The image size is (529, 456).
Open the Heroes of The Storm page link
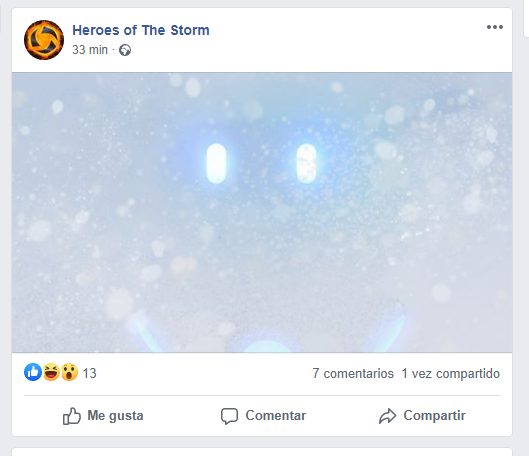pos(141,30)
